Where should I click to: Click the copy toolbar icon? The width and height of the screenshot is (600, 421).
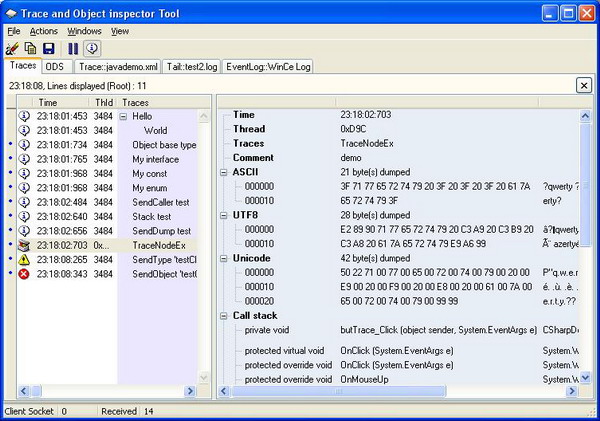click(x=30, y=48)
